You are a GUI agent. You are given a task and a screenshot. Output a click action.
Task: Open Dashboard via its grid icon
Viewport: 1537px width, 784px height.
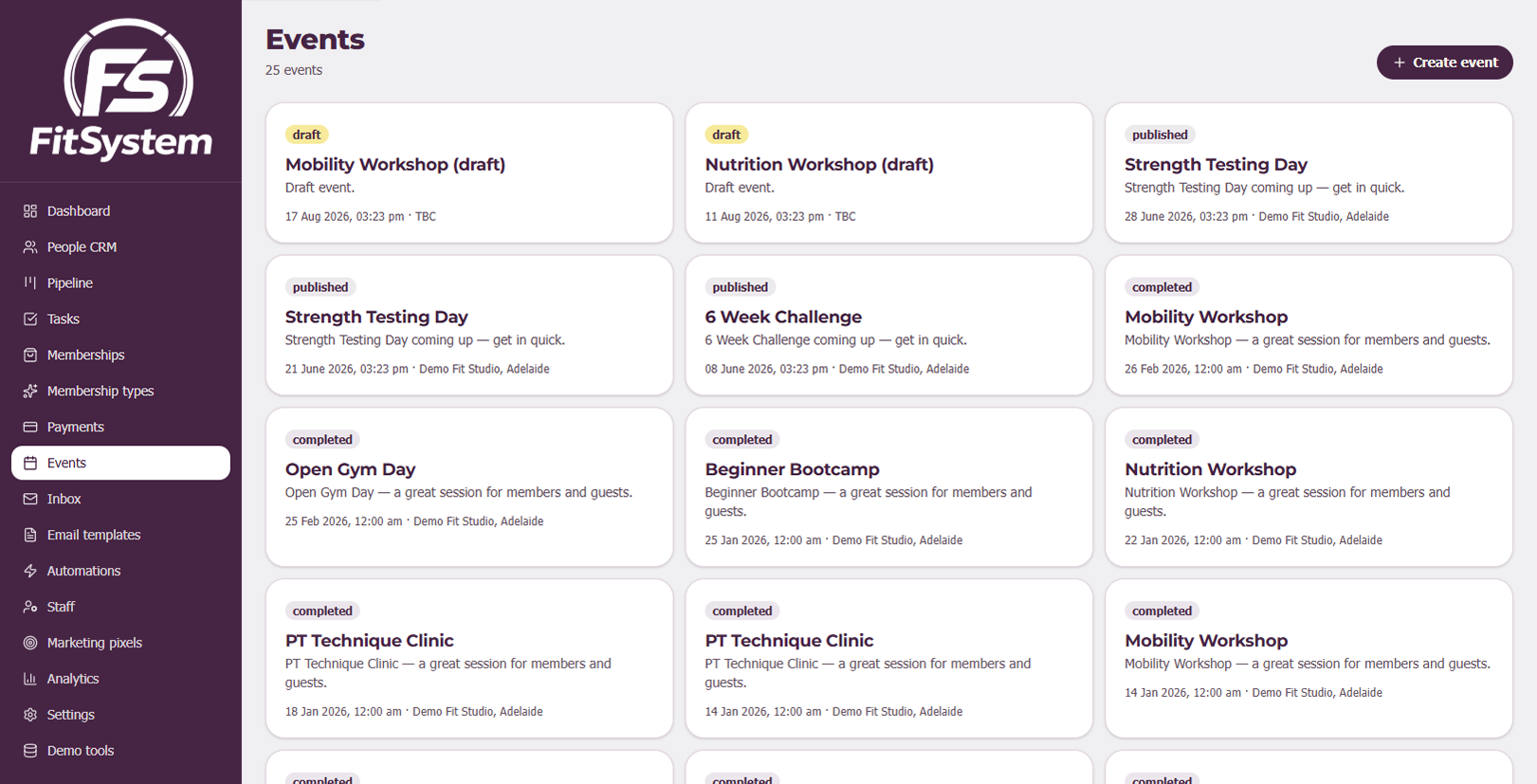[30, 210]
